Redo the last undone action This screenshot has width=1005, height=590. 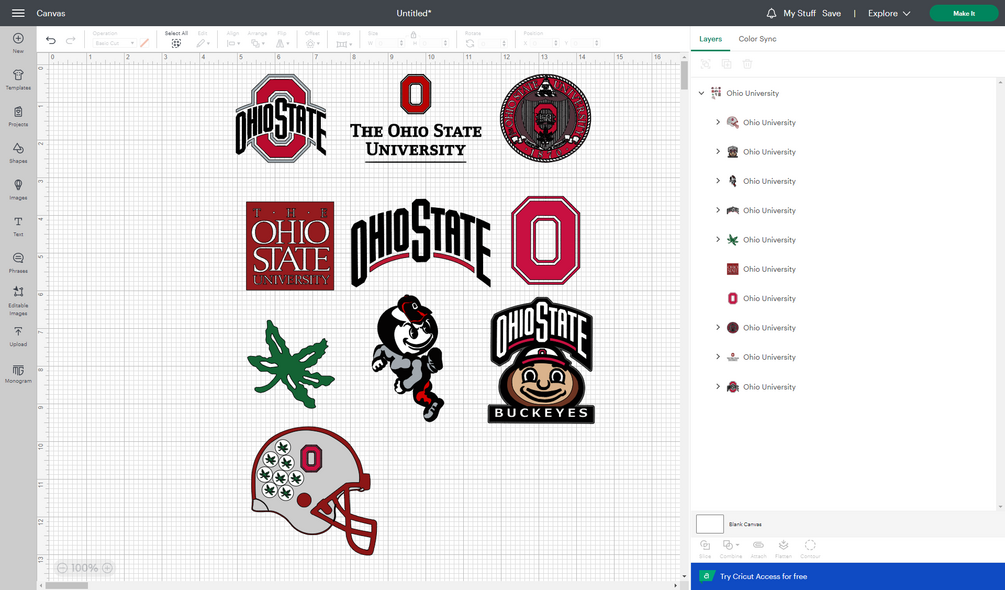pos(71,41)
